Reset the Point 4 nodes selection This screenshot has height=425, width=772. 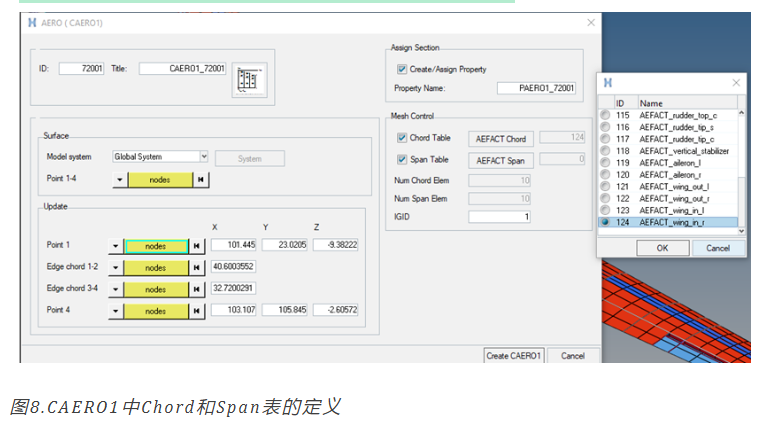pos(196,311)
